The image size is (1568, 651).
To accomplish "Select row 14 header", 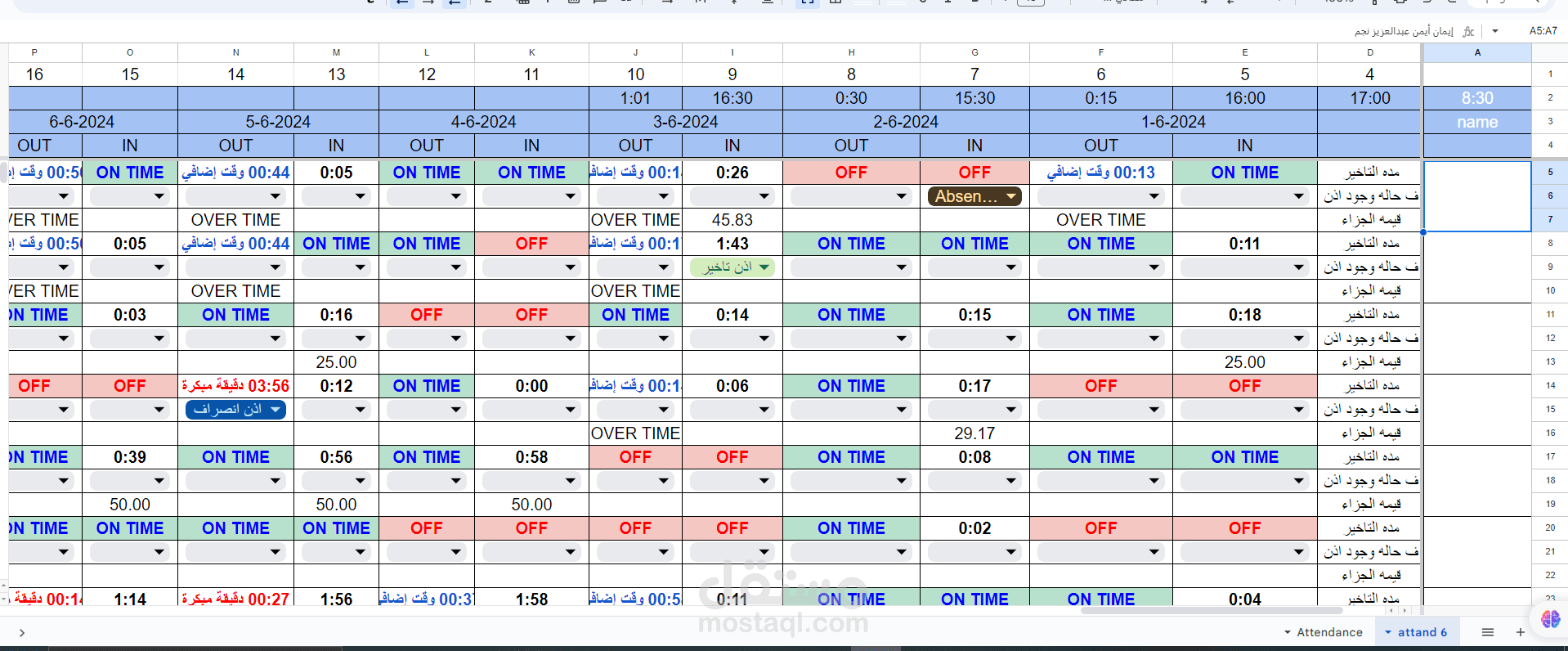I will 1550,385.
